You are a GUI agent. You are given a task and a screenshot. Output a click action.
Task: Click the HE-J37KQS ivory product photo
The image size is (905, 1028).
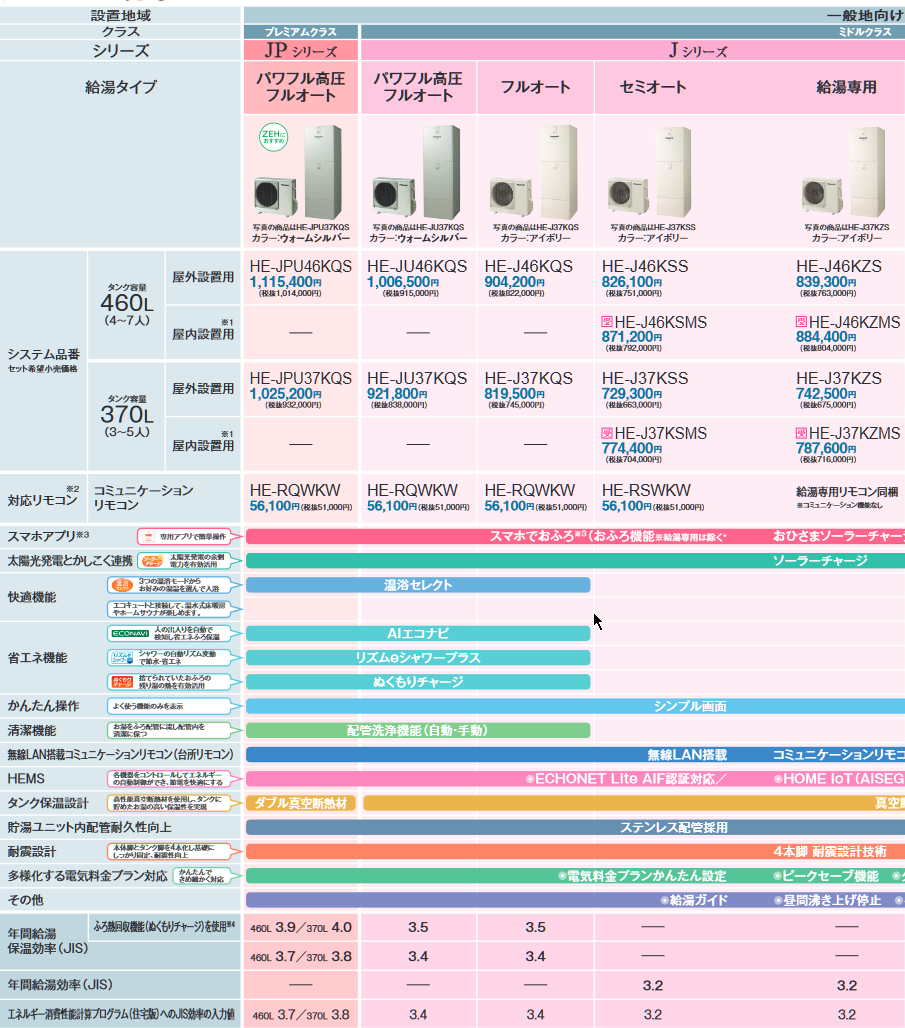pos(534,172)
